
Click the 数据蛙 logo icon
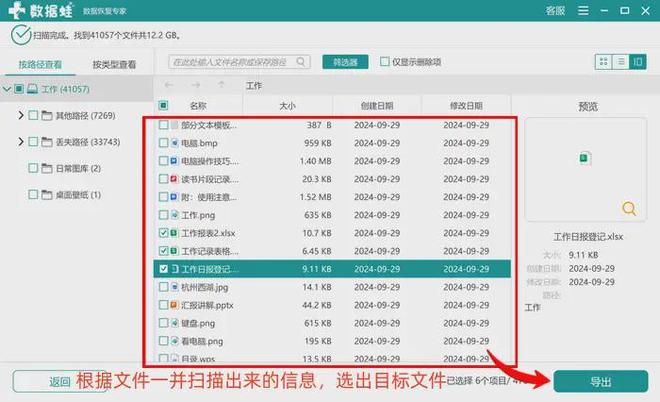pos(16,10)
